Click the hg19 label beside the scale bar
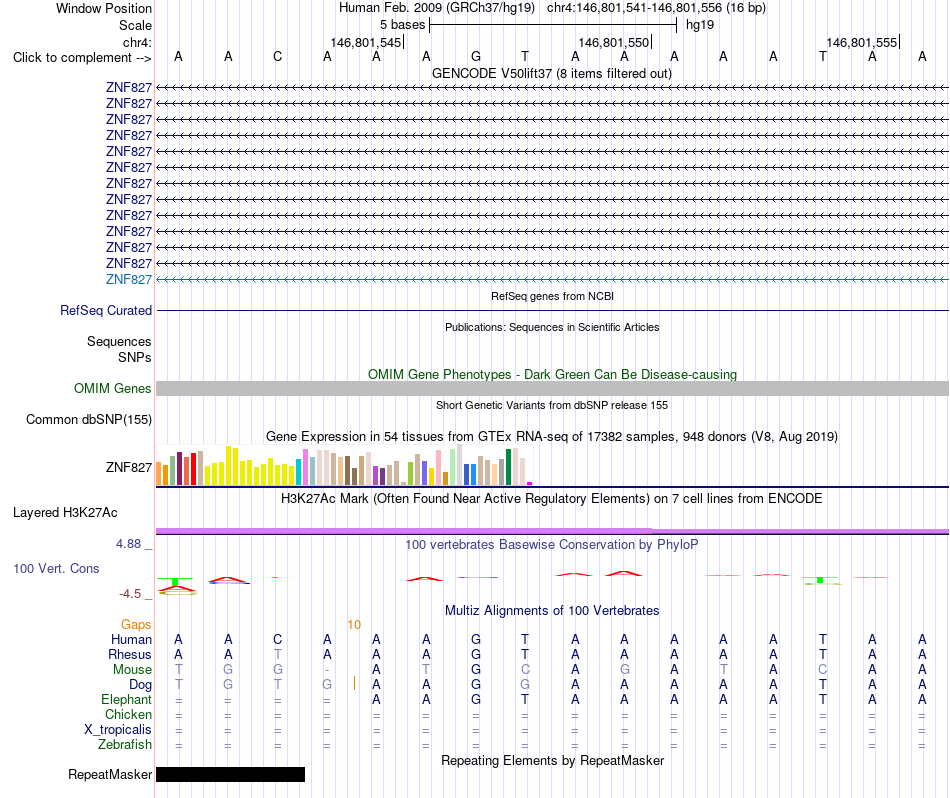Viewport: 950px width, 798px height. 700,25
